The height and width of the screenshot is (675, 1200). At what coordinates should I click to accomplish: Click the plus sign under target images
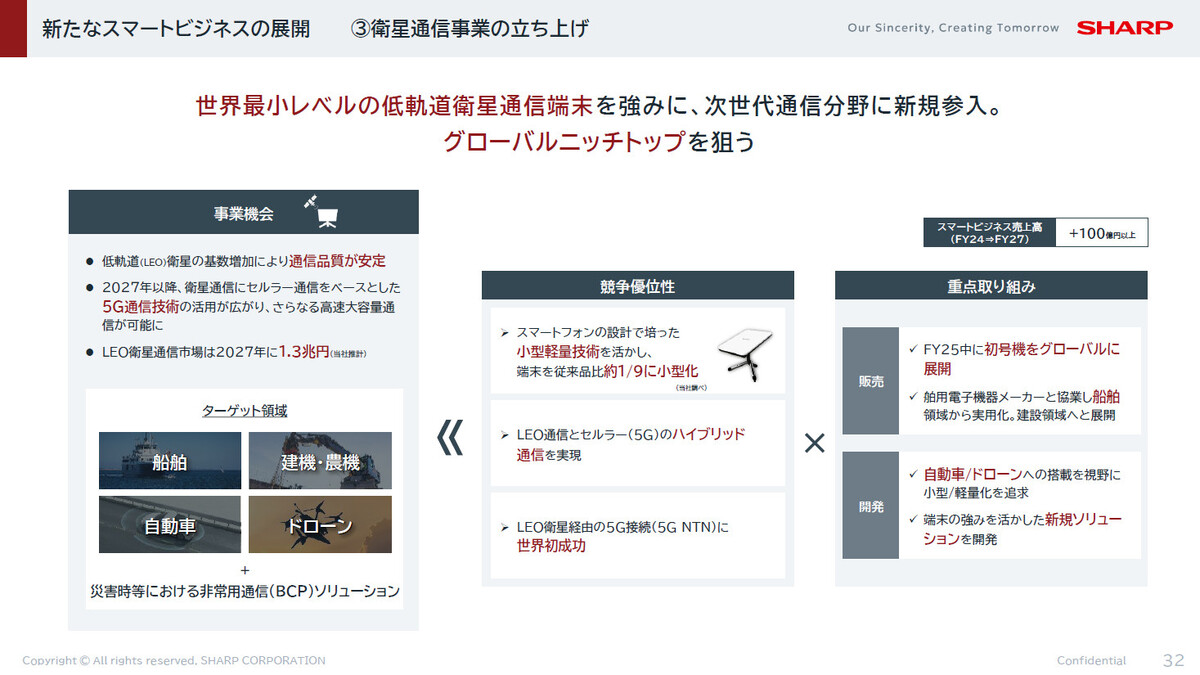[245, 570]
